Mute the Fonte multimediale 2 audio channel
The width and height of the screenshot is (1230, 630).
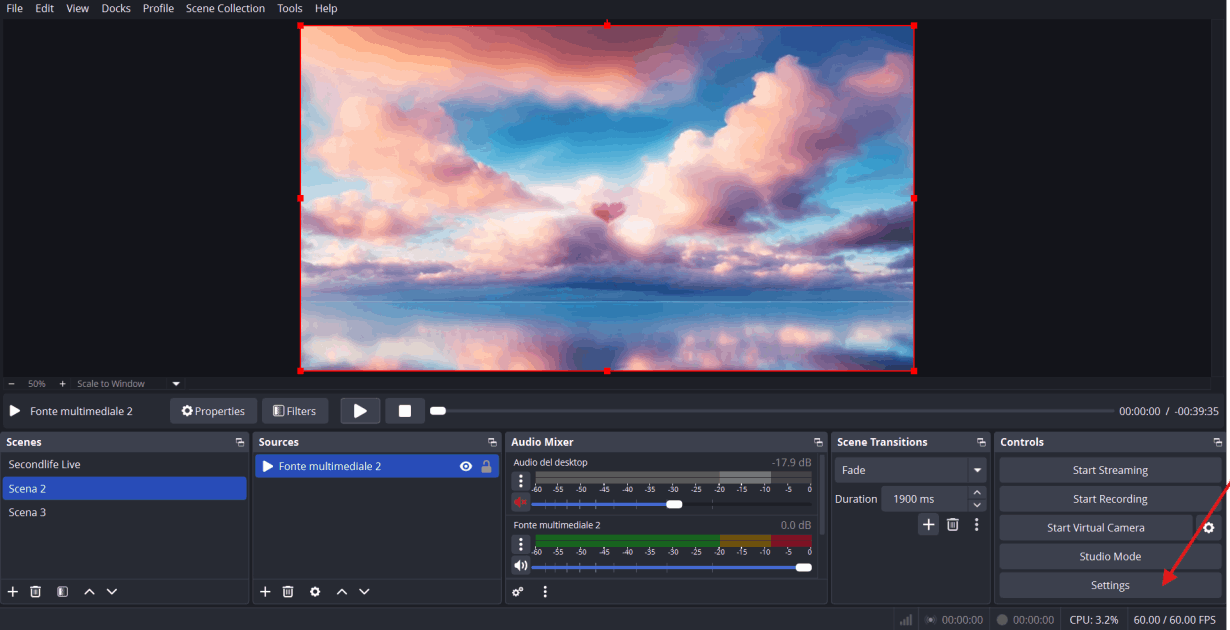coord(520,566)
